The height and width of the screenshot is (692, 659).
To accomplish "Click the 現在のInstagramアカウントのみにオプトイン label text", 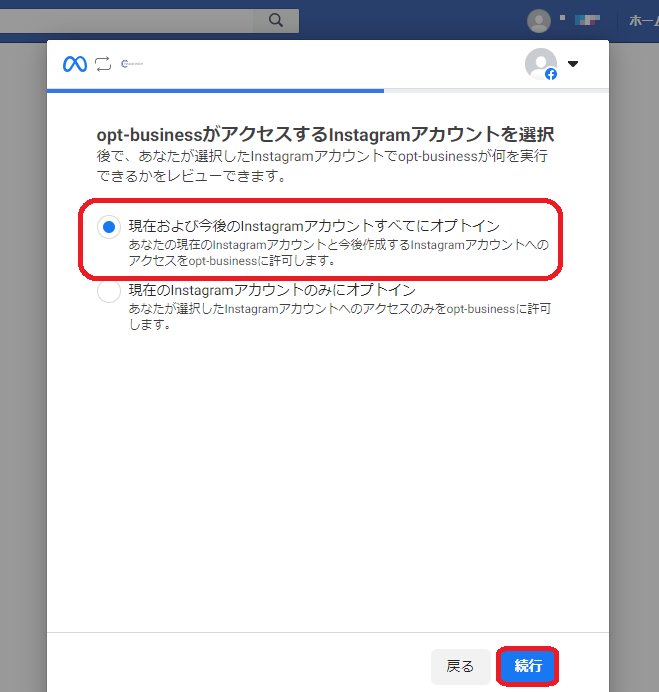I will tap(272, 290).
